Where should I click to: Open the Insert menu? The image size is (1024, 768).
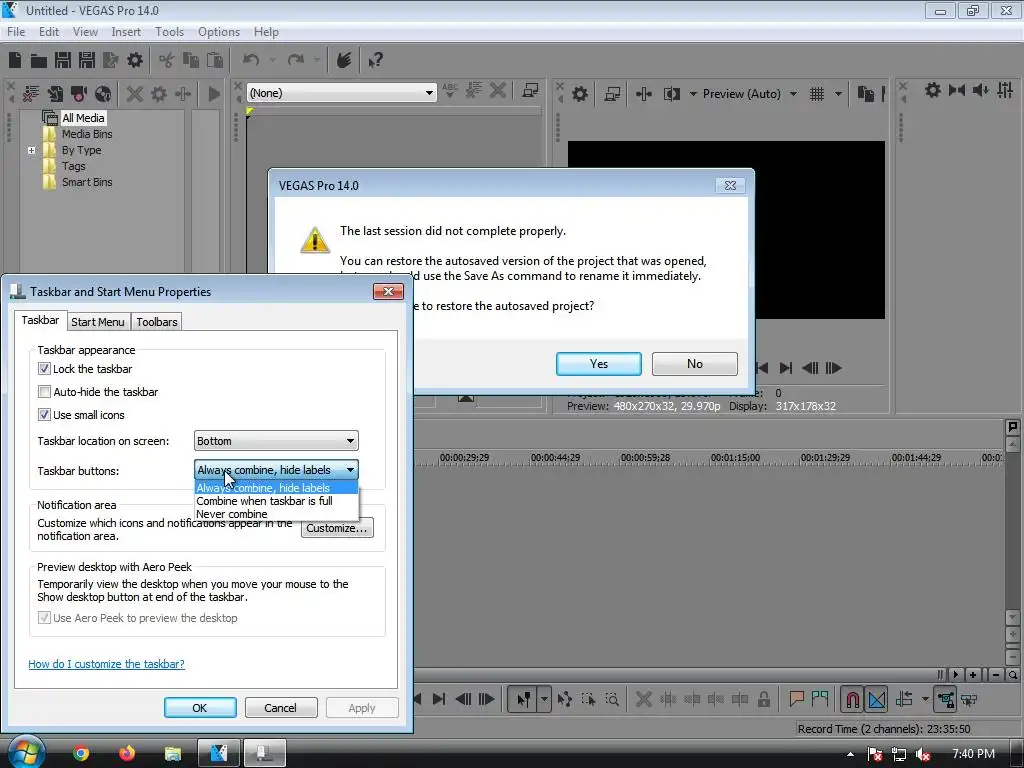[126, 32]
